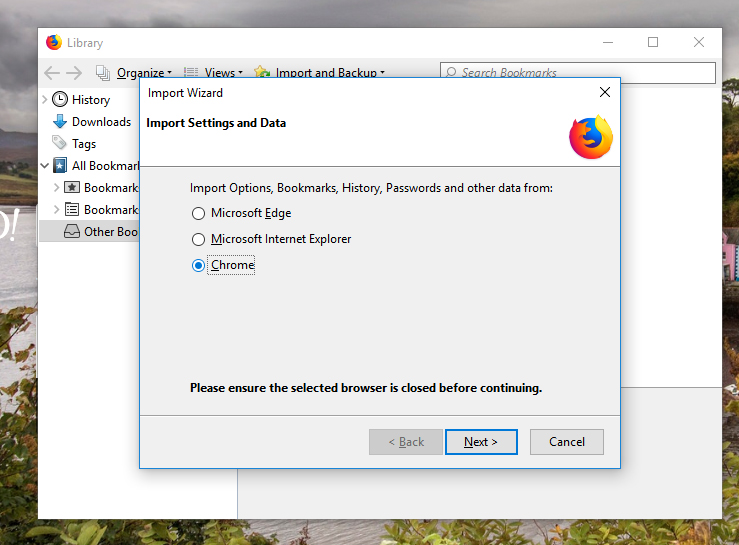Collapse the All Bookmarks tree node

(45, 165)
